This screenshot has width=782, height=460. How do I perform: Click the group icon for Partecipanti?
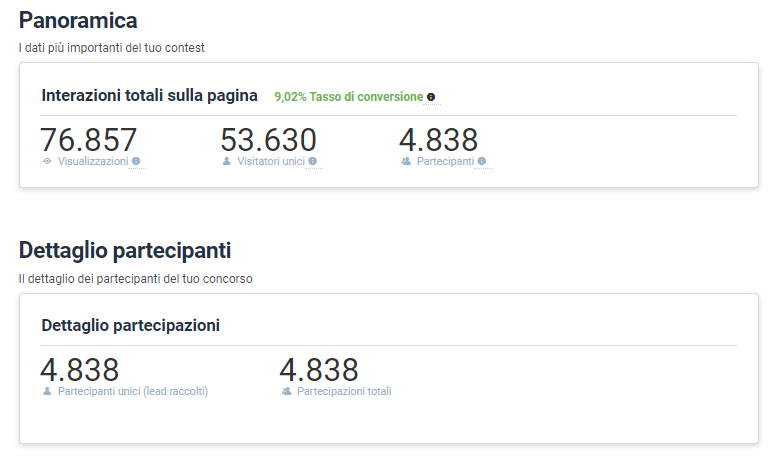click(x=406, y=161)
